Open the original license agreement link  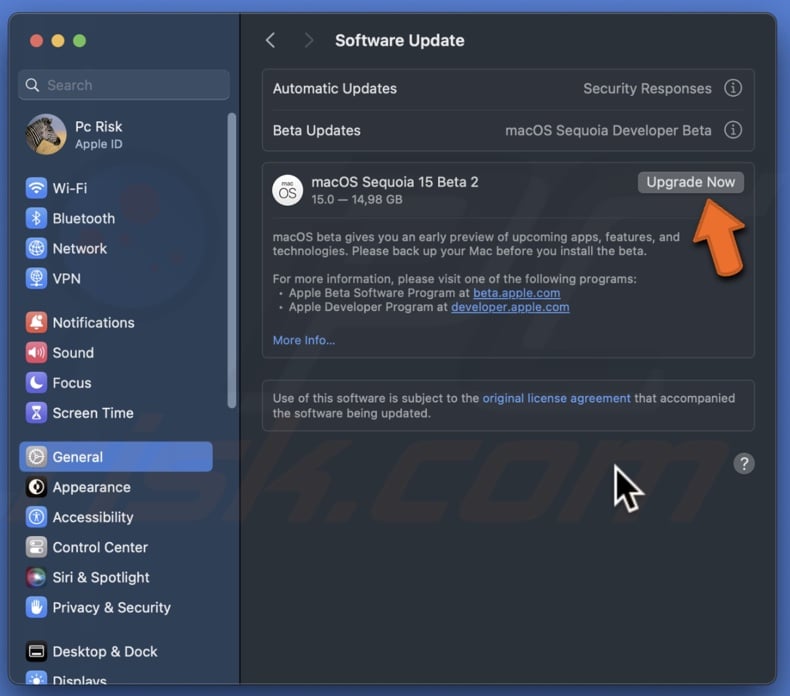[x=556, y=398]
